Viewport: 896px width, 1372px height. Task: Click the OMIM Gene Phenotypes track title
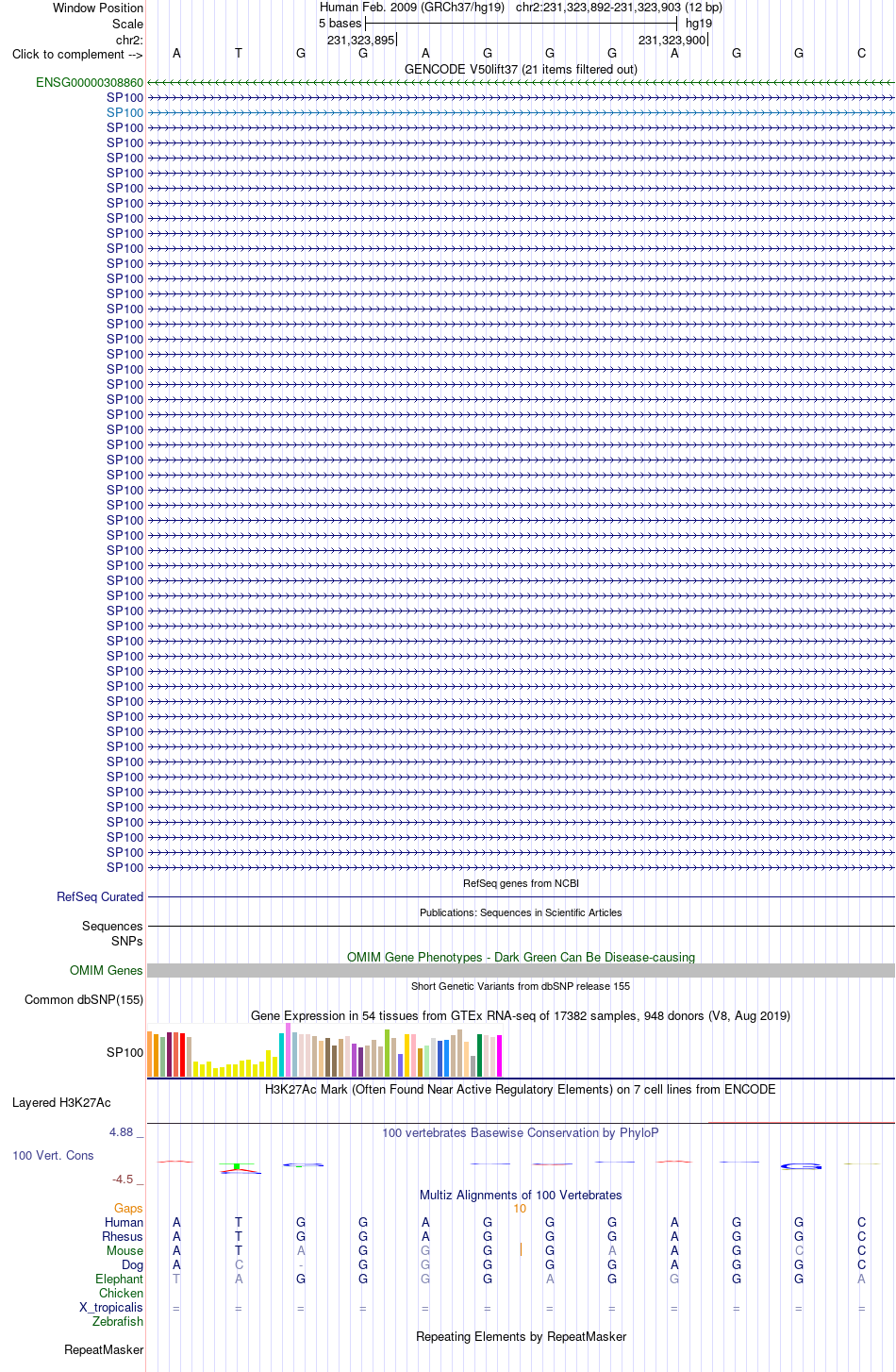click(x=521, y=958)
